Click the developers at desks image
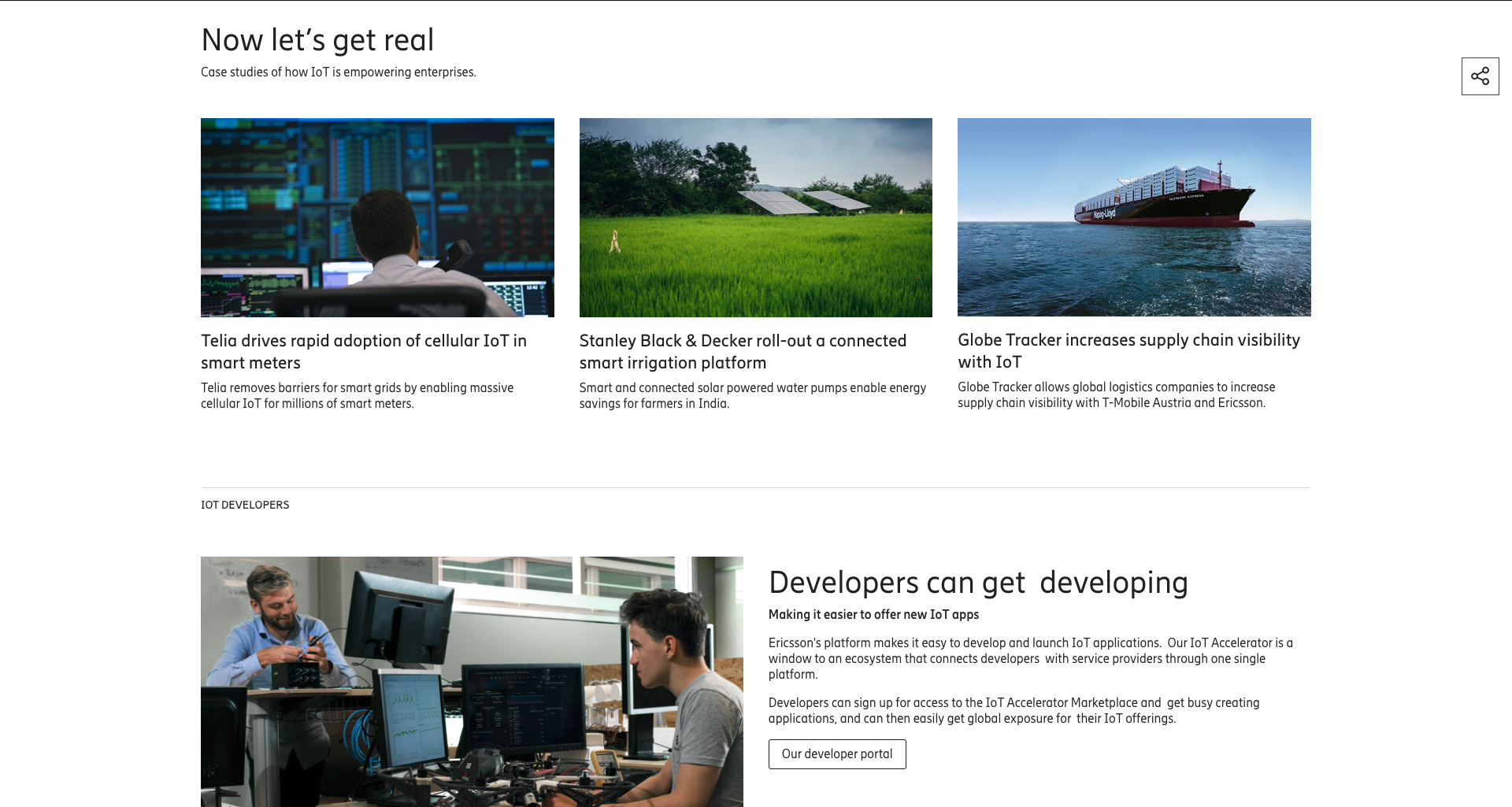The height and width of the screenshot is (807, 1512). pyautogui.click(x=472, y=681)
